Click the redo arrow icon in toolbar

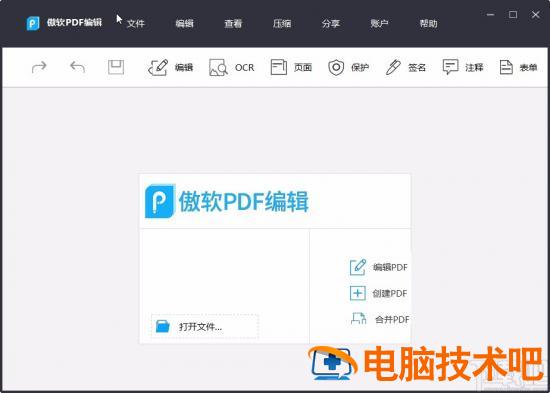click(39, 67)
